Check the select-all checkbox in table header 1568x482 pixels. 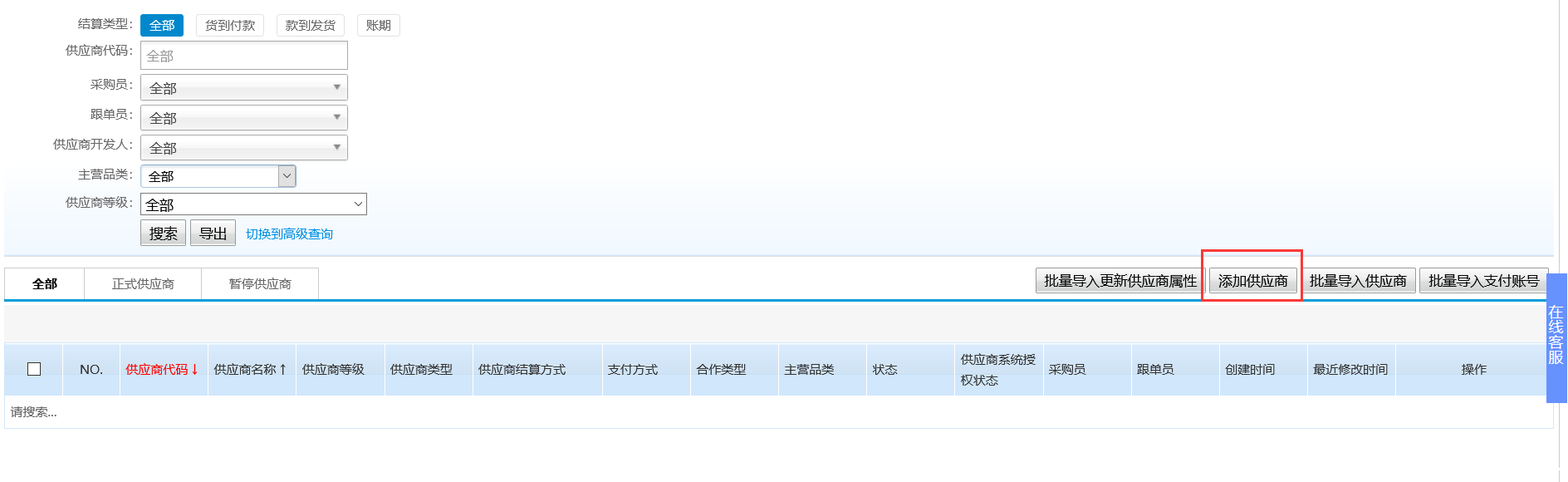point(34,369)
